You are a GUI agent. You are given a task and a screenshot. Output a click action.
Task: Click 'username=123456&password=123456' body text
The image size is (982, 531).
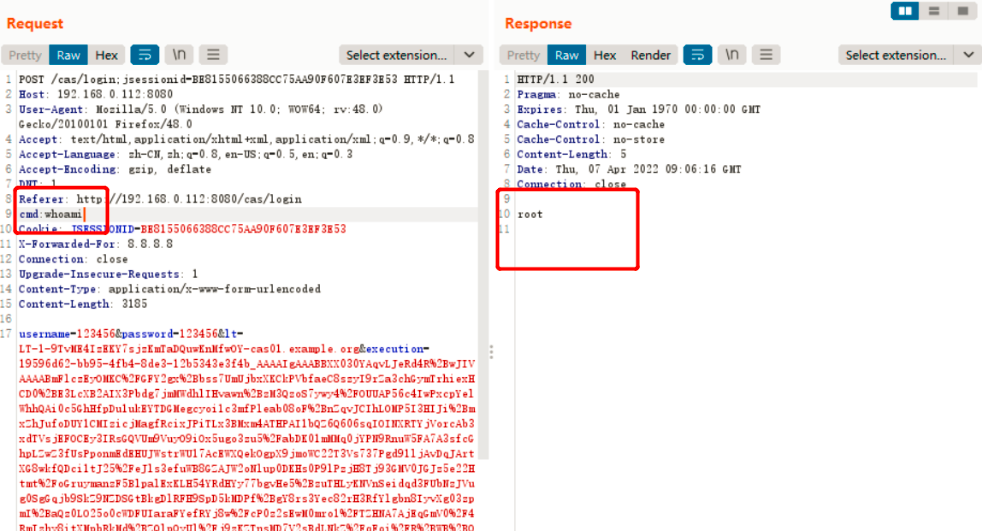click(118, 334)
